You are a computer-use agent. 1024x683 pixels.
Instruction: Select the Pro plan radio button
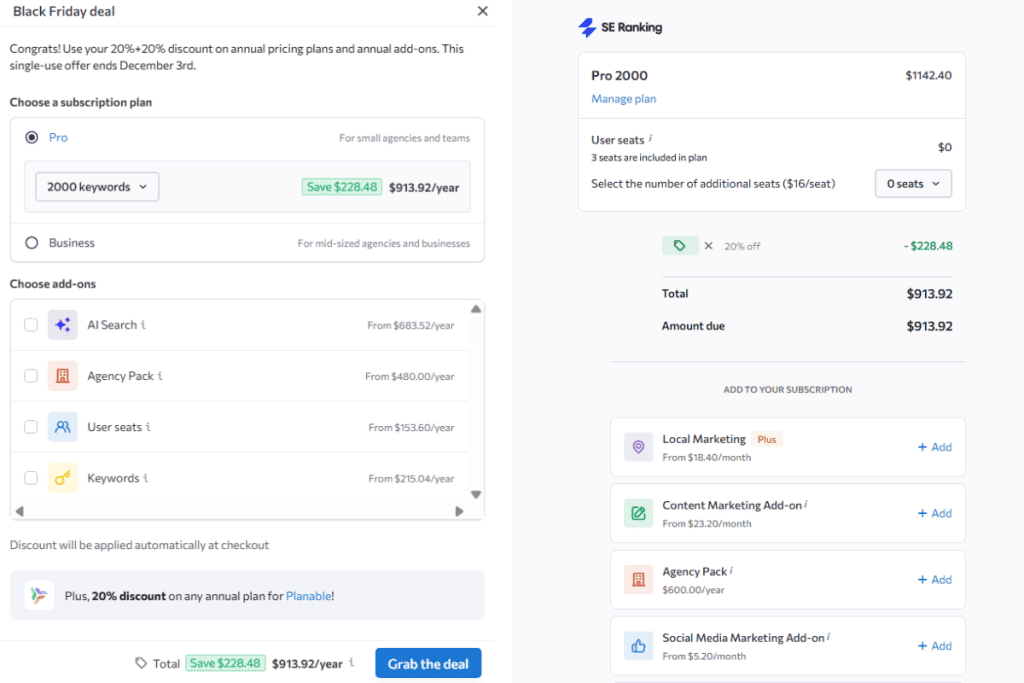point(32,137)
